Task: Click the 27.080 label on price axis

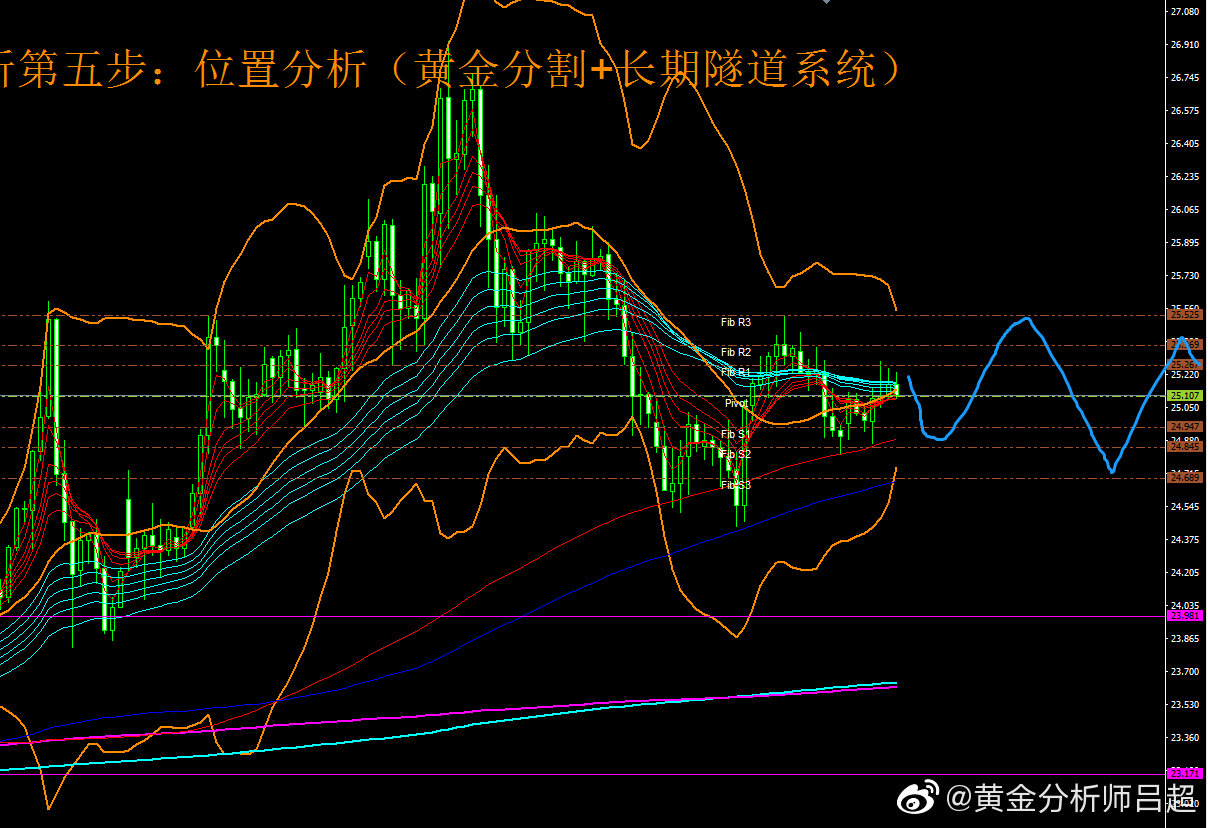Action: pos(1184,12)
